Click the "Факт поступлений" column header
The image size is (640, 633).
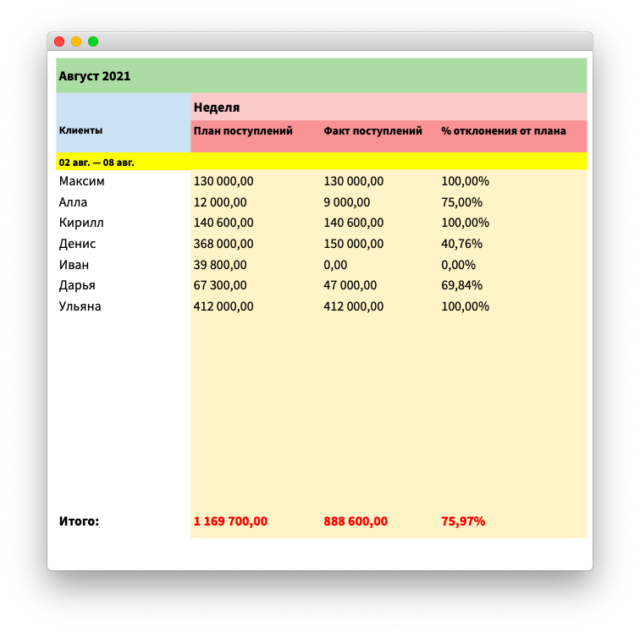[x=372, y=131]
